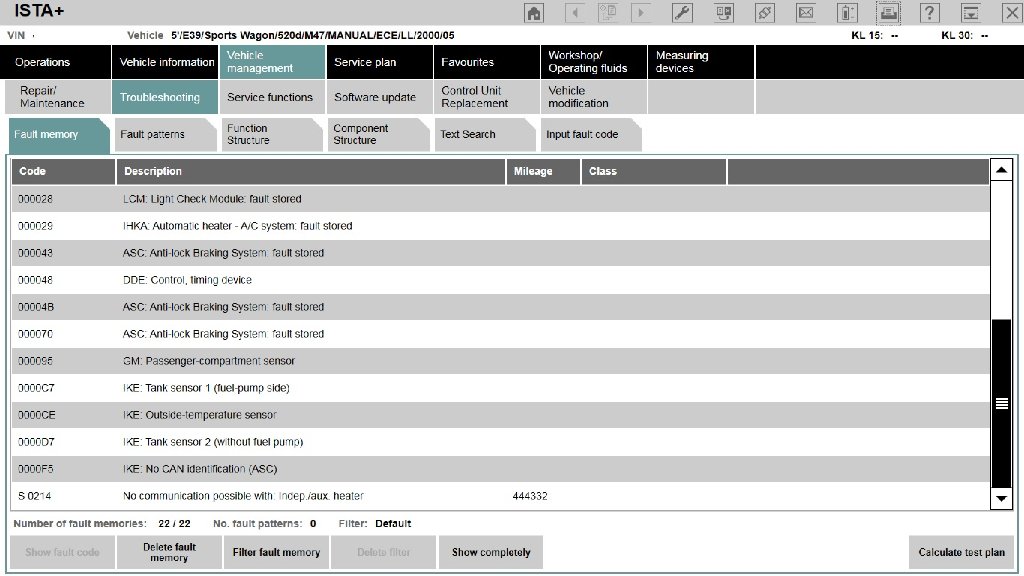Select fault 0000CE IKE Outside-temperature sensor
The height and width of the screenshot is (576, 1024).
click(500, 415)
